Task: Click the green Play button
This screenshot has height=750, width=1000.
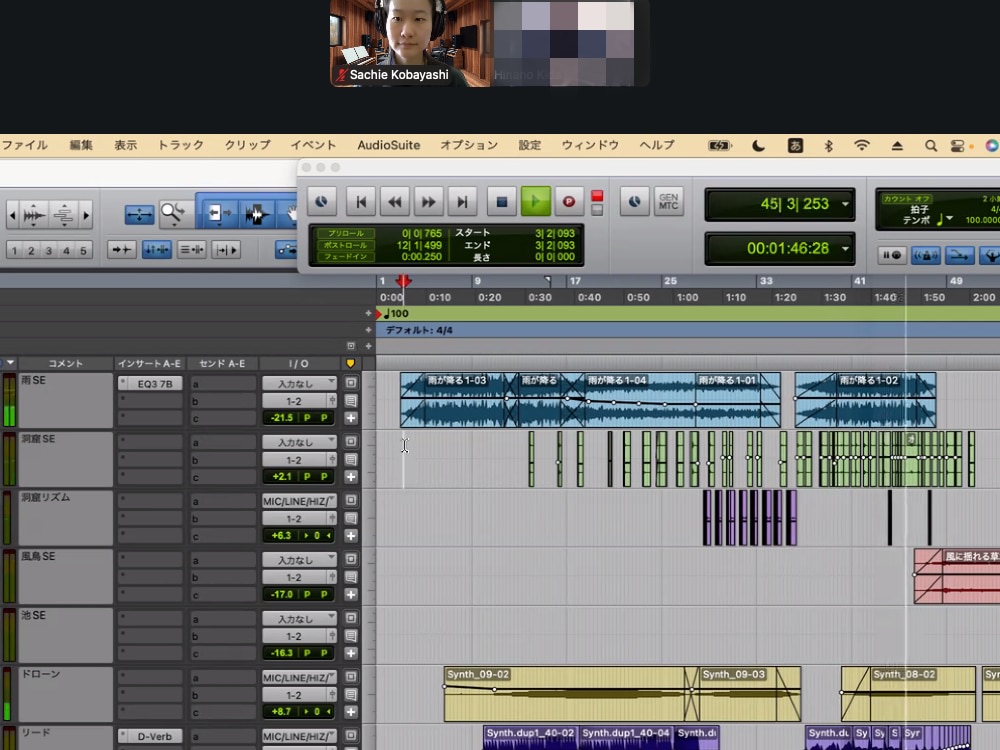Action: (536, 202)
